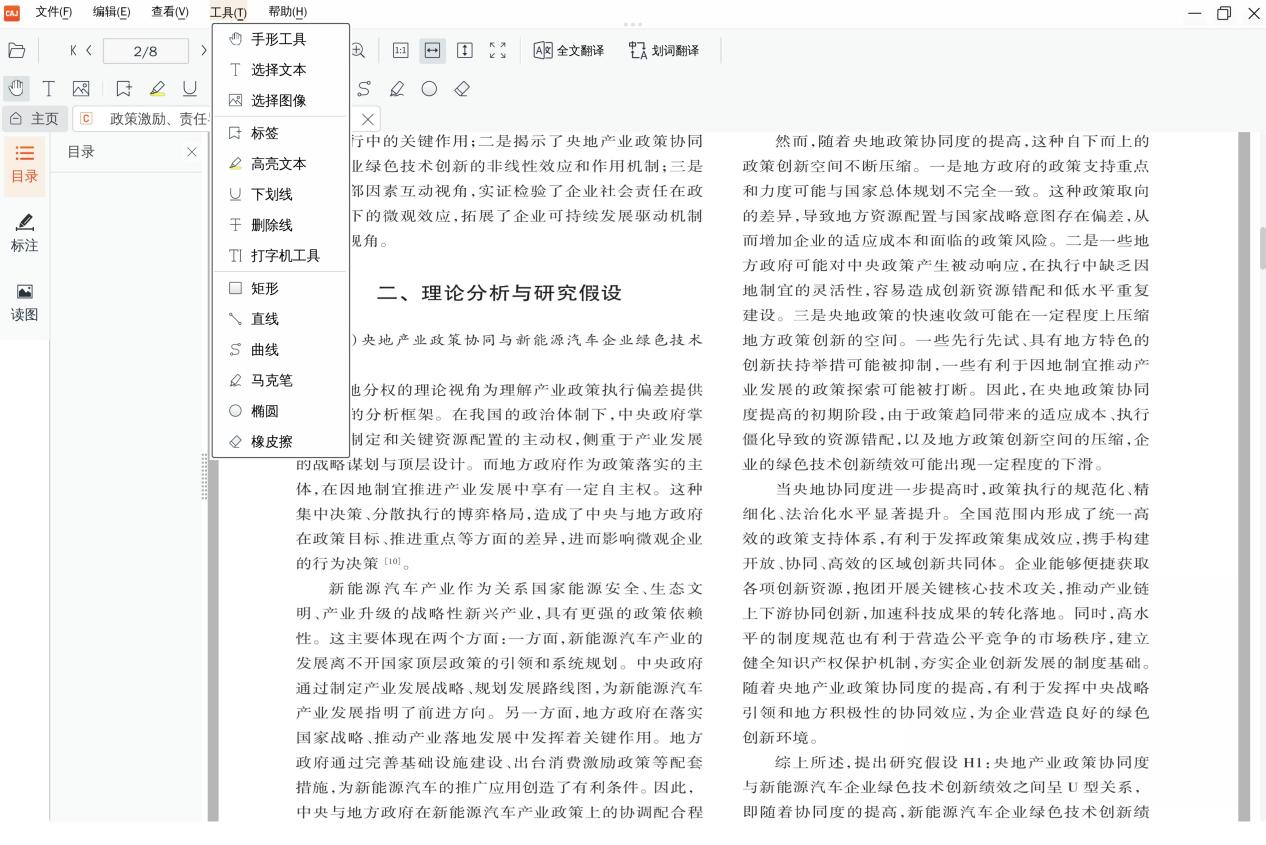1266x845 pixels.
Task: Close the 目录 panel
Action: 192,152
